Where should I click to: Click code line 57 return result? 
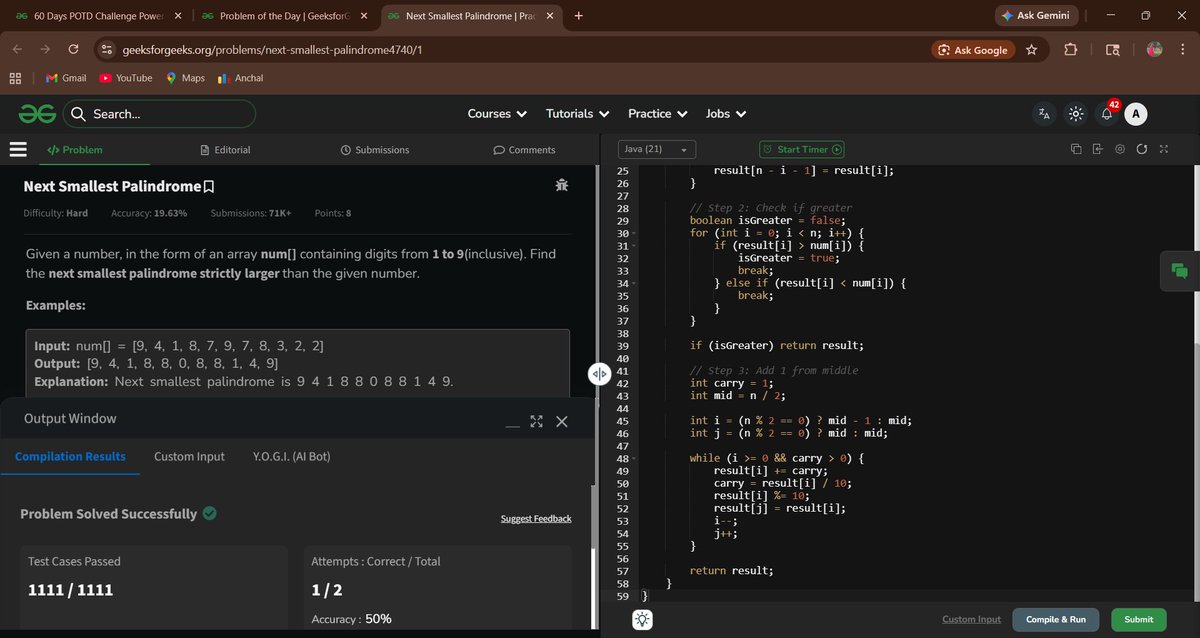point(732,570)
